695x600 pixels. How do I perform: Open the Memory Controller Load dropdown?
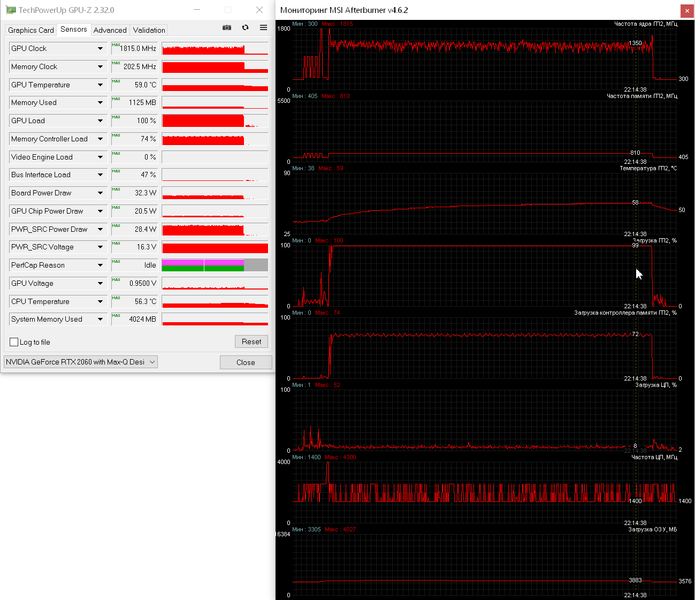click(x=100, y=139)
